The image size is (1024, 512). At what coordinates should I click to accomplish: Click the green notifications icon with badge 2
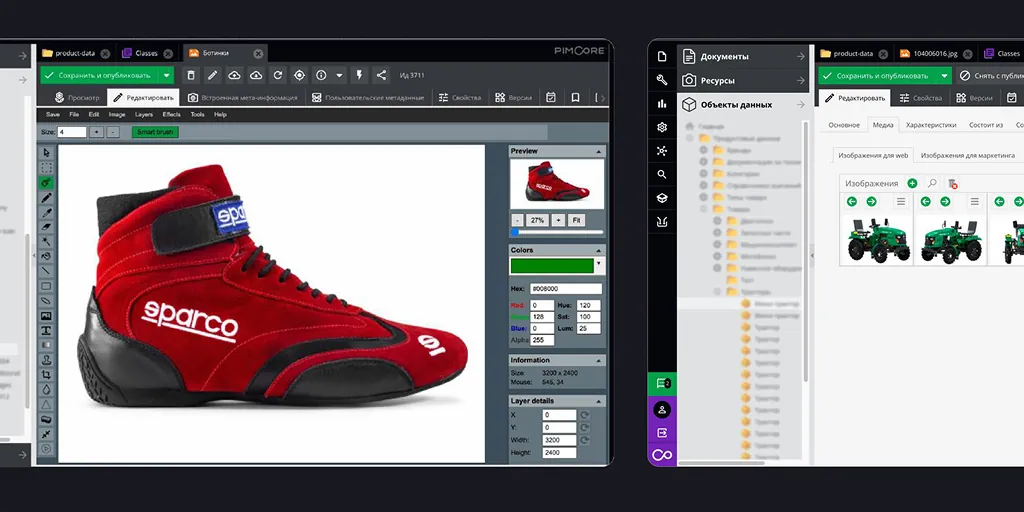click(662, 383)
